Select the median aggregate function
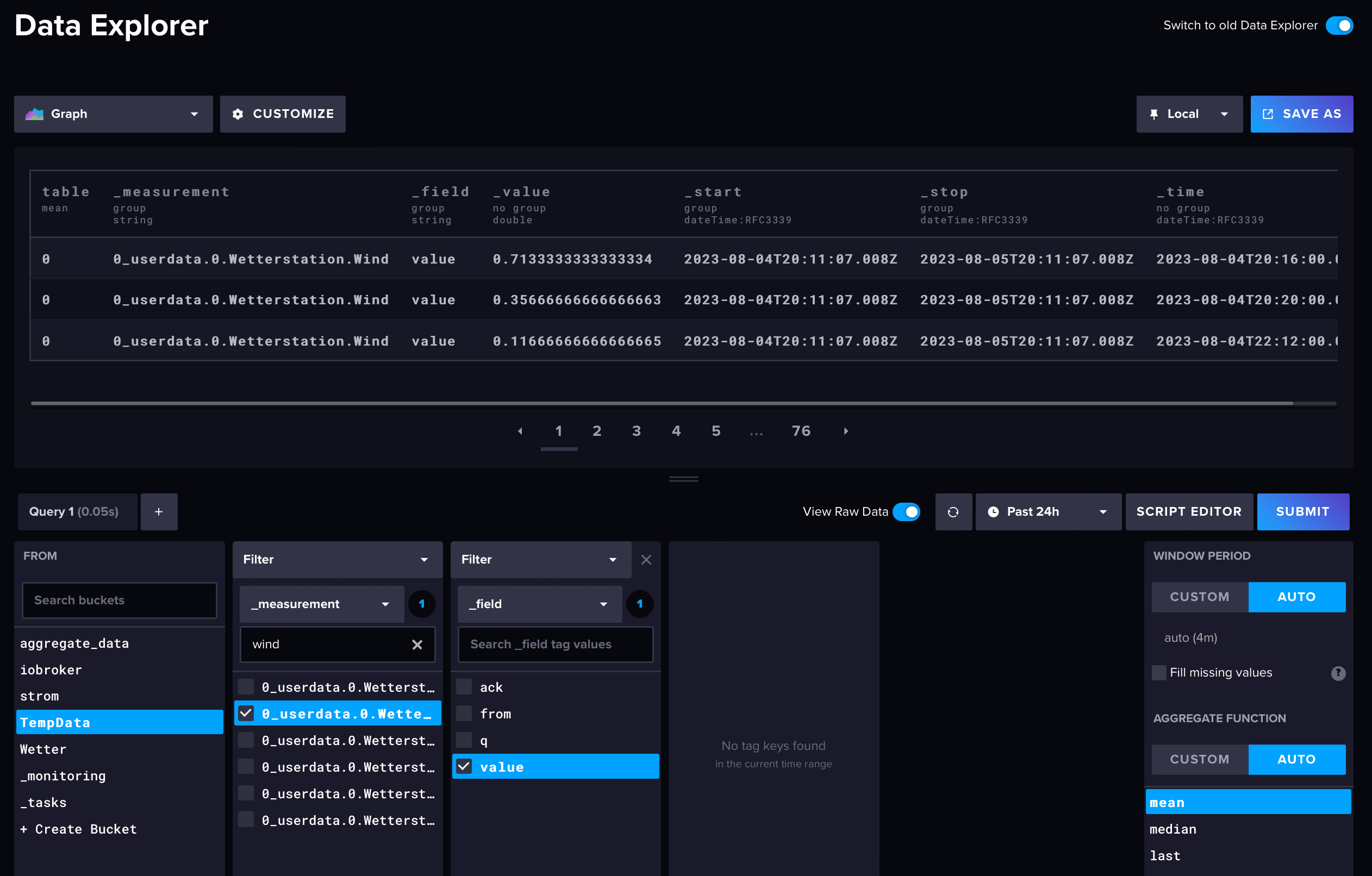The height and width of the screenshot is (876, 1372). (x=1248, y=829)
